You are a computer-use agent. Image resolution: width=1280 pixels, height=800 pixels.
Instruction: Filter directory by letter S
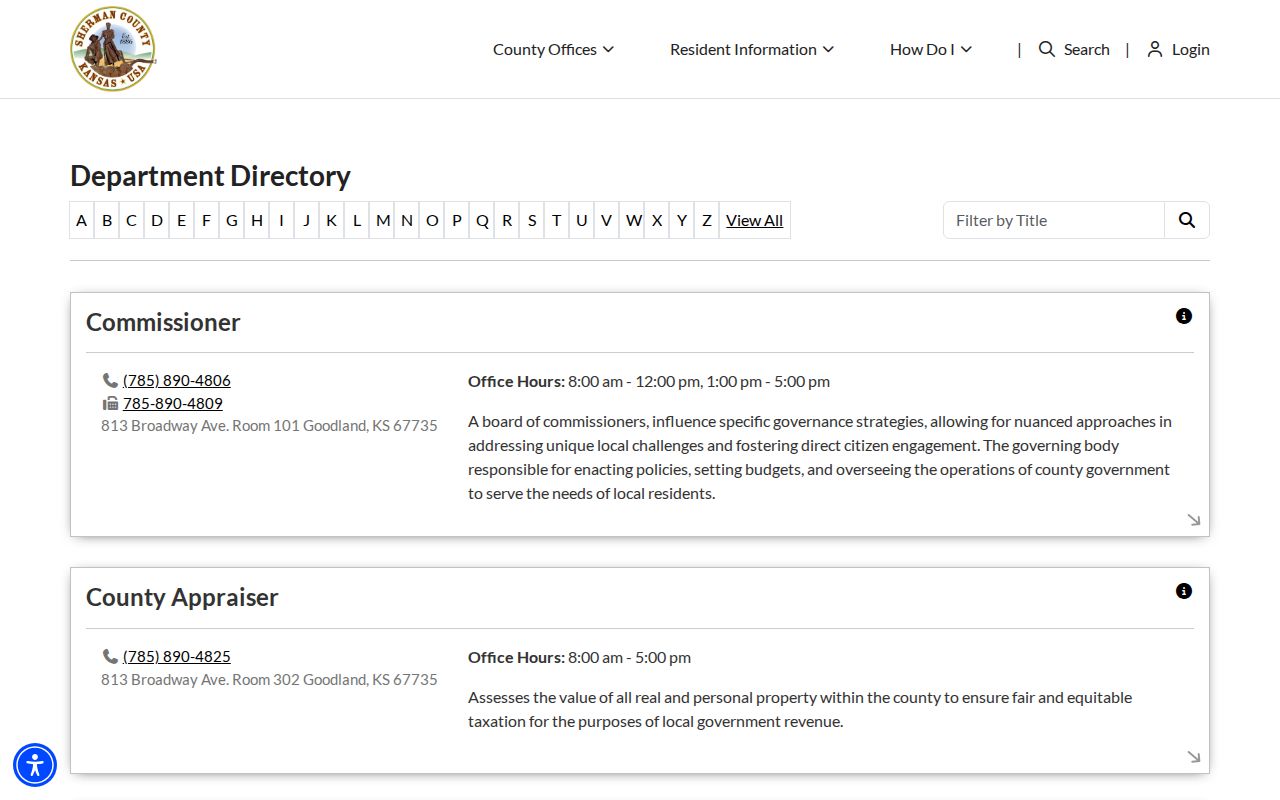pyautogui.click(x=532, y=220)
